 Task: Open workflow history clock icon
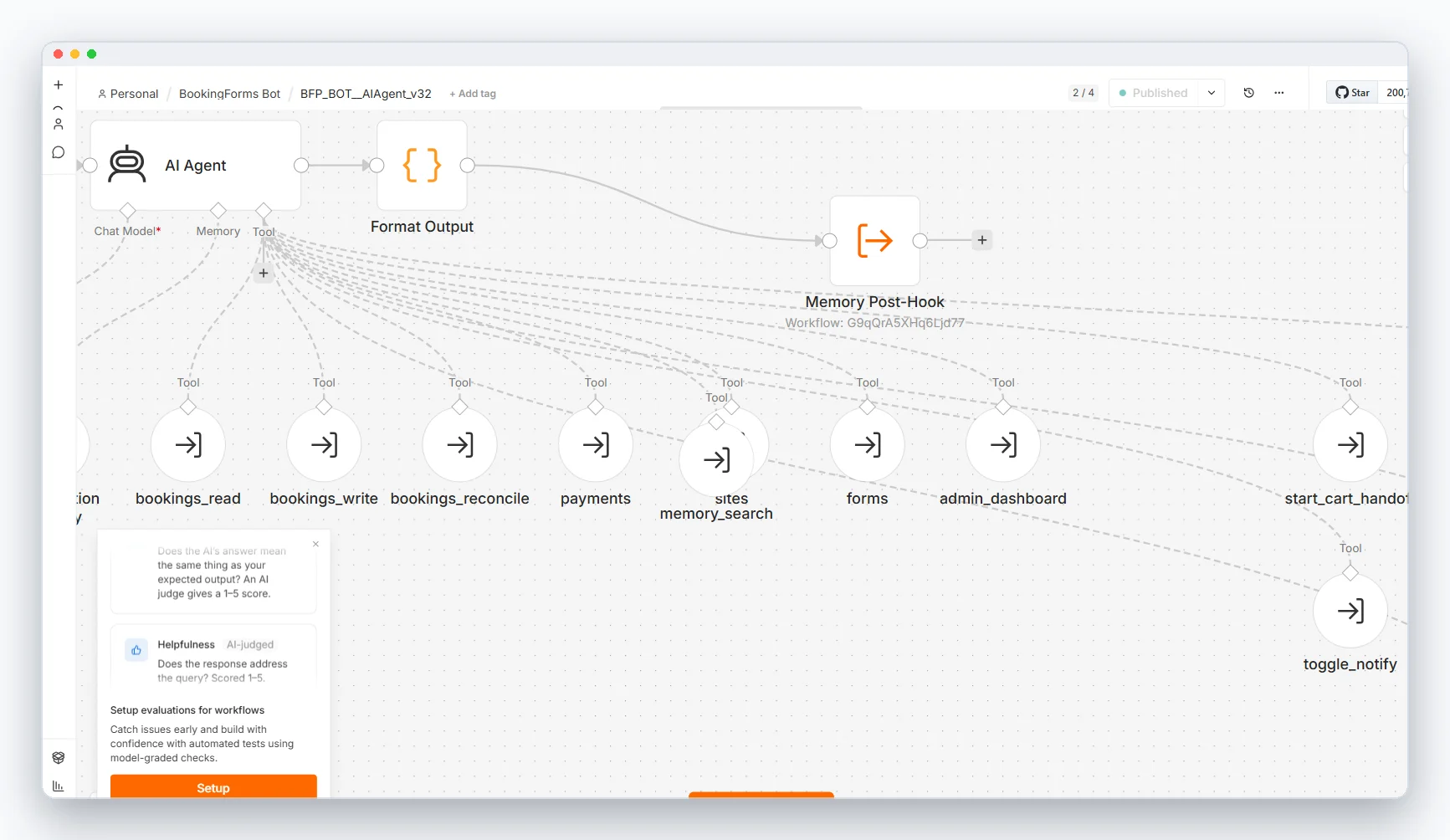click(1248, 93)
